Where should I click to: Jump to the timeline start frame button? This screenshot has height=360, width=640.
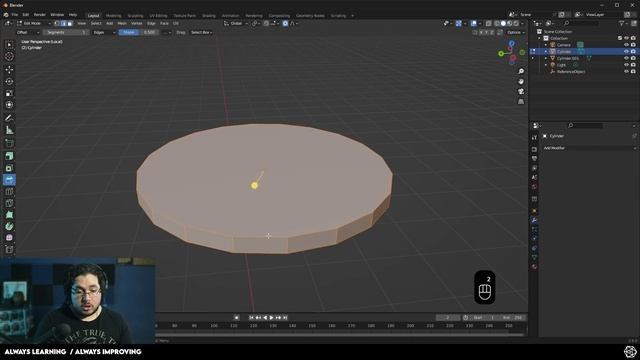(251, 318)
